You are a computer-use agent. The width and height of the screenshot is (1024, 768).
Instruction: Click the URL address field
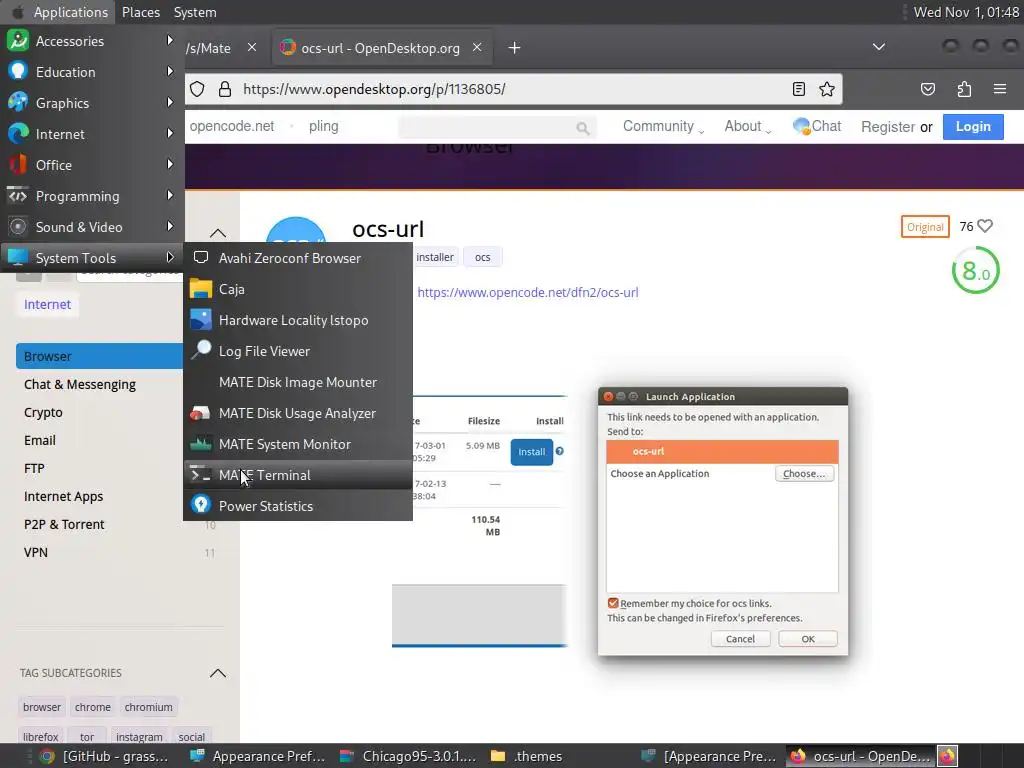click(x=512, y=89)
